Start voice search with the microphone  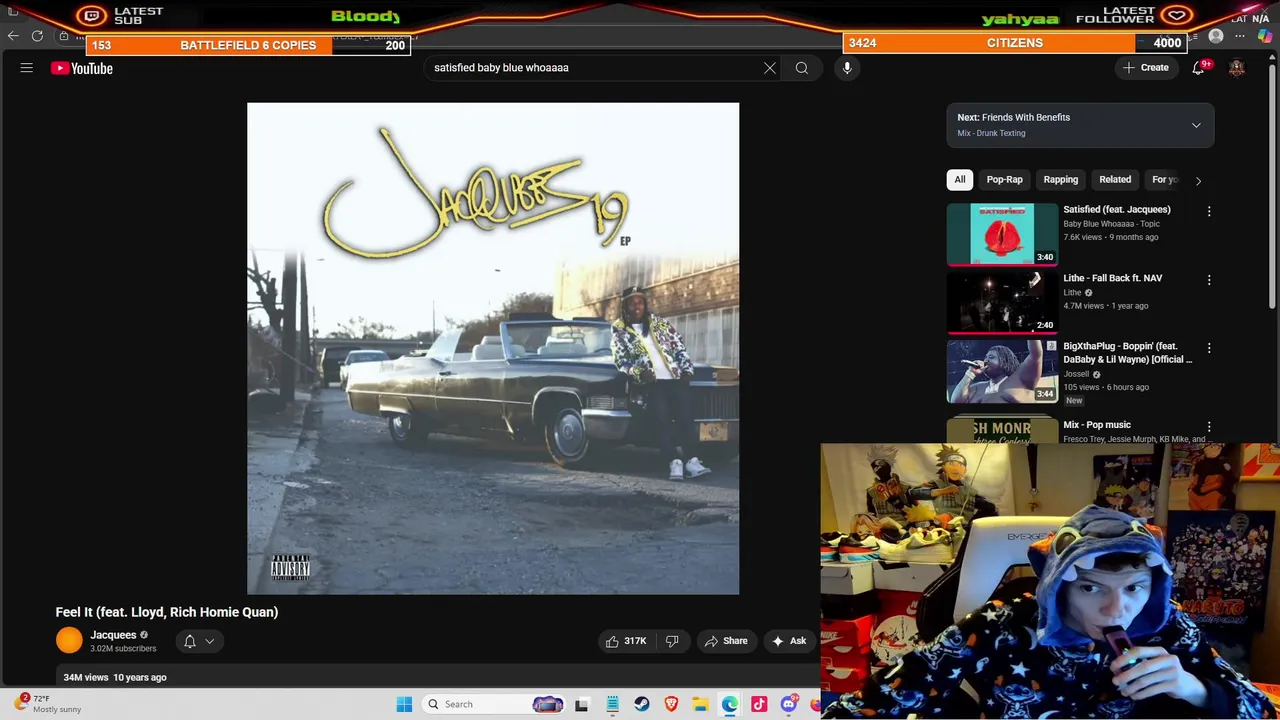(x=847, y=68)
